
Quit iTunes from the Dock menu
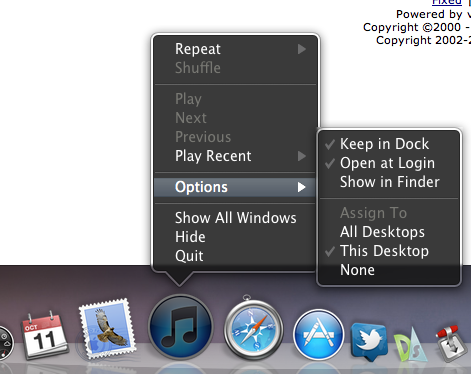[235, 256]
